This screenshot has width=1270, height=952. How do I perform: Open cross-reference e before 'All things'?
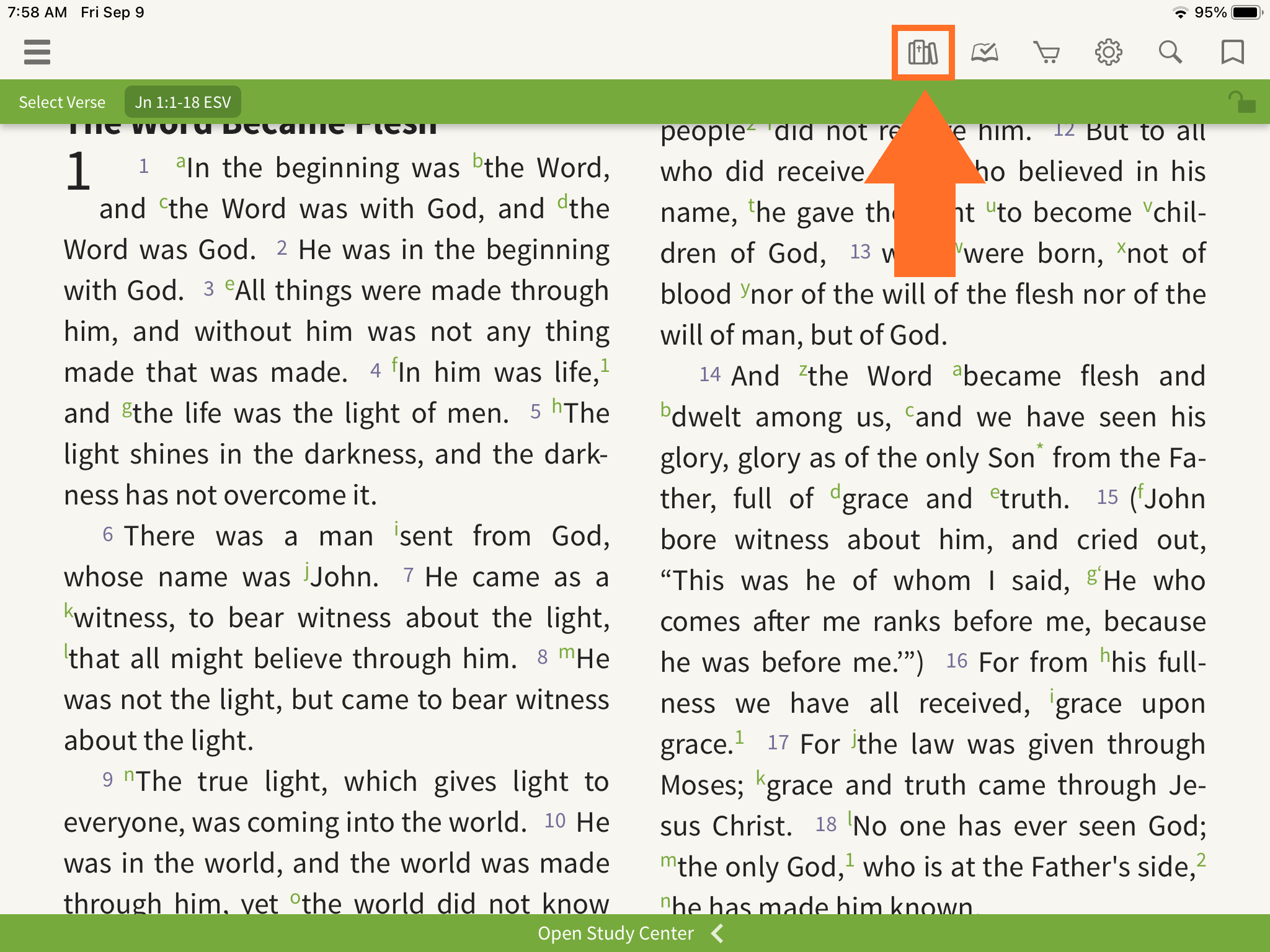[x=230, y=284]
